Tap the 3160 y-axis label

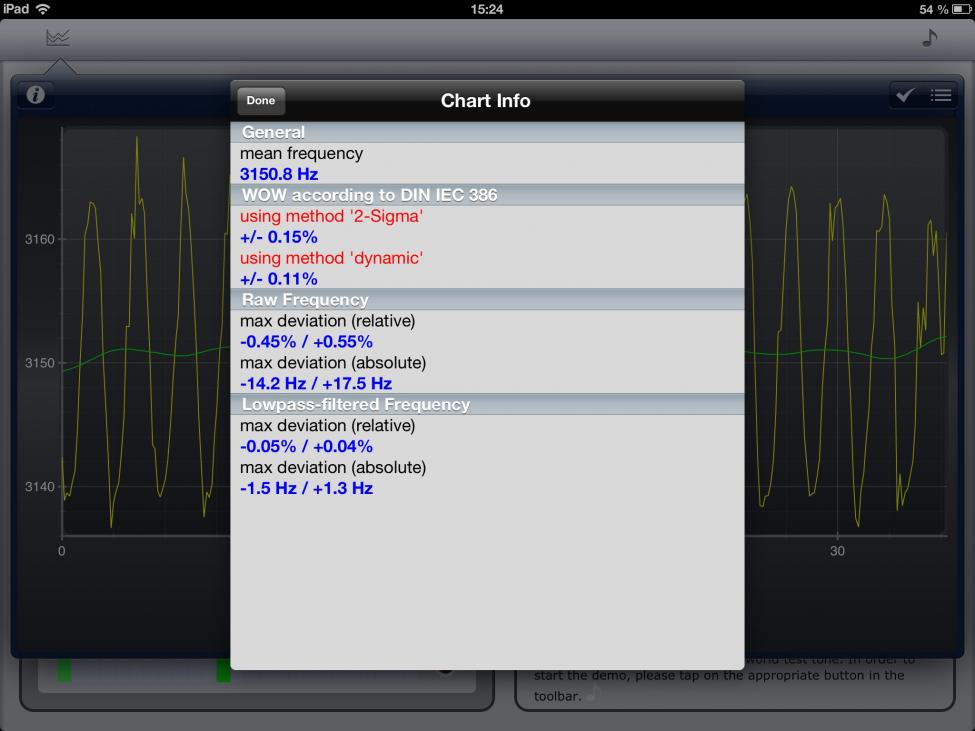40,239
